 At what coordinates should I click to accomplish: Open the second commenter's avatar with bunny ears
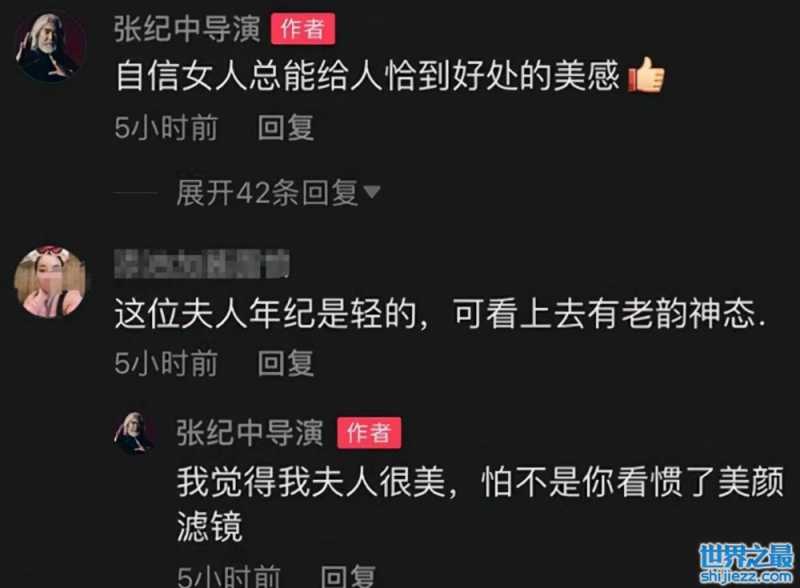(49, 282)
